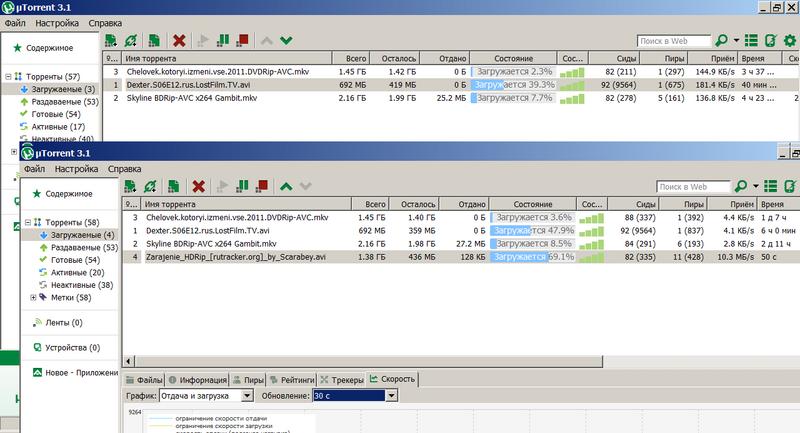Viewport: 800px width, 433px height.
Task: Start torrent play icon in front window
Action: [222, 186]
